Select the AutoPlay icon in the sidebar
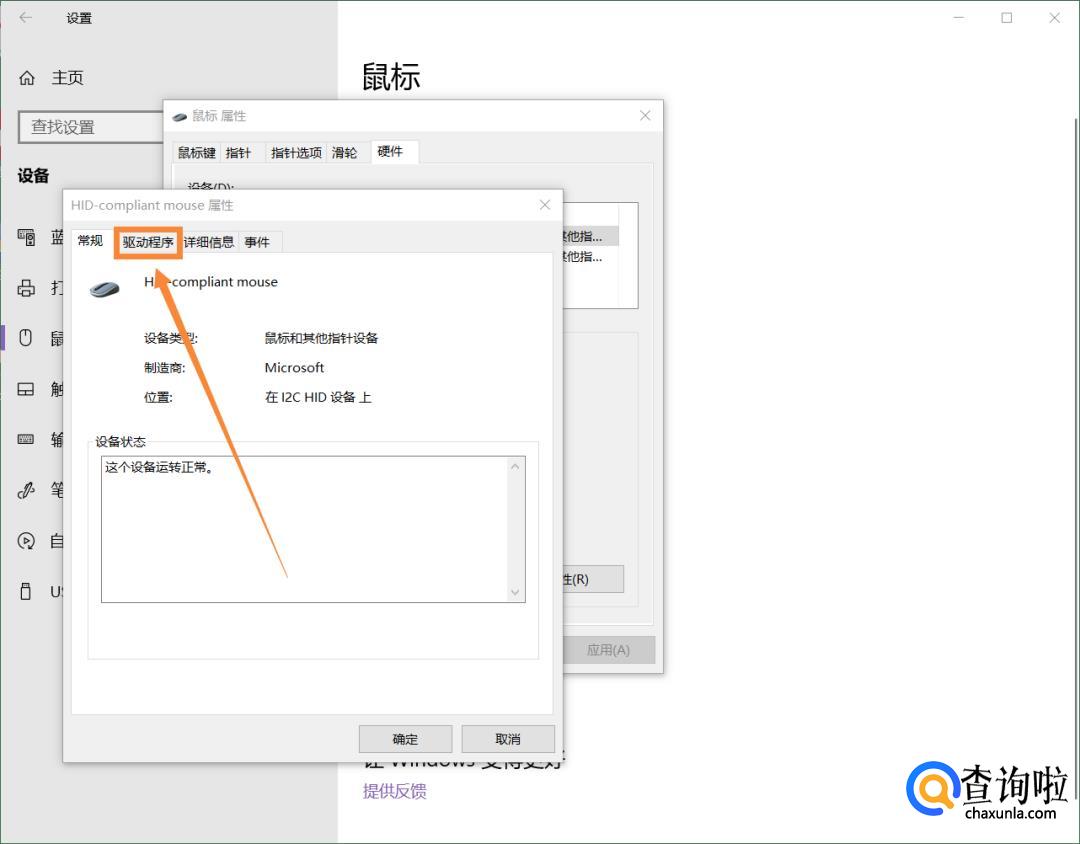 click(x=27, y=541)
